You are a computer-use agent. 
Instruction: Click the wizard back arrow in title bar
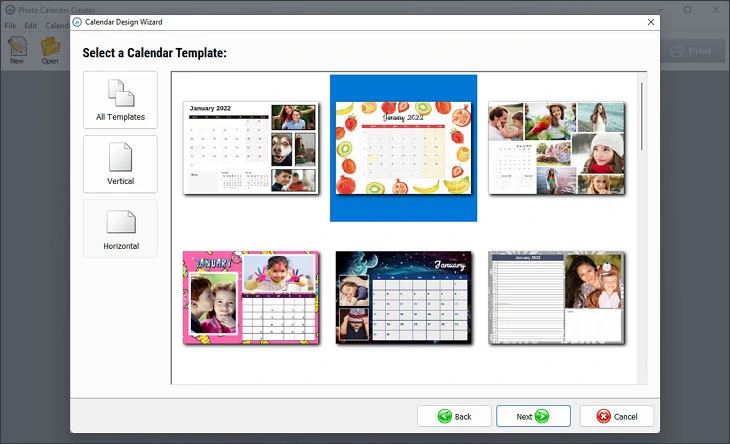78,21
